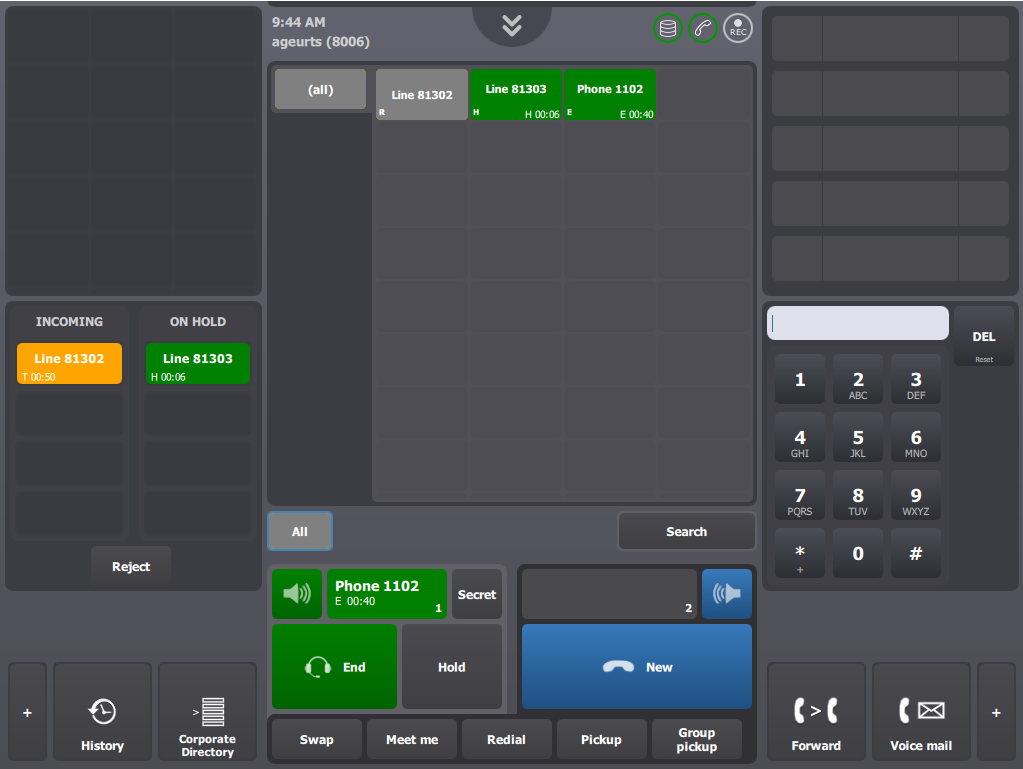The image size is (1023, 769).
Task: Click the phone handset status icon
Action: 703,29
